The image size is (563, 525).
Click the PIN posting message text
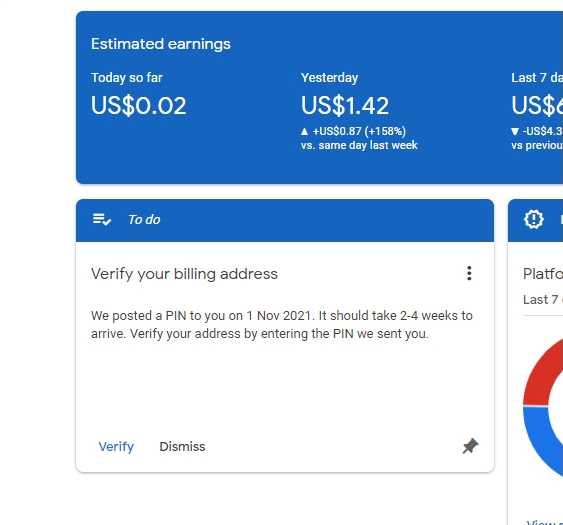point(282,325)
